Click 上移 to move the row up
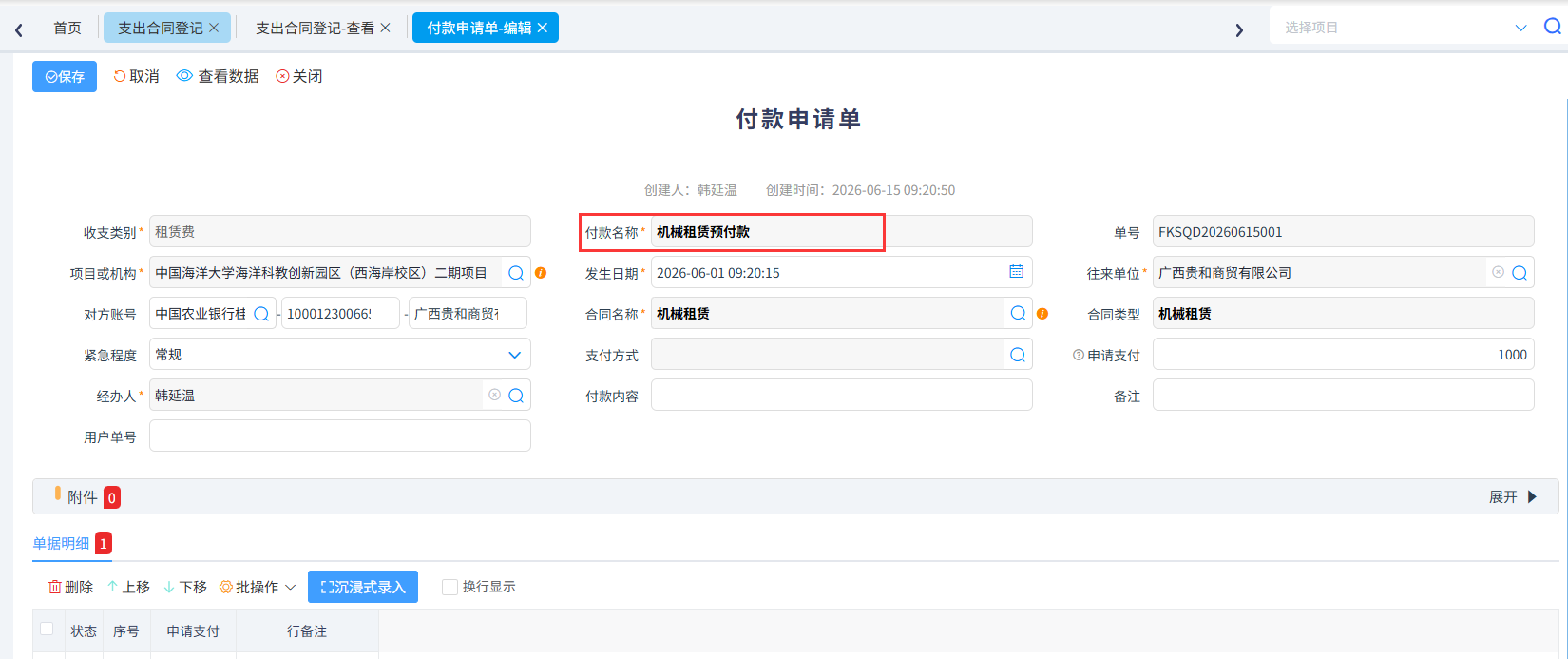Viewport: 1568px width, 659px height. (128, 587)
